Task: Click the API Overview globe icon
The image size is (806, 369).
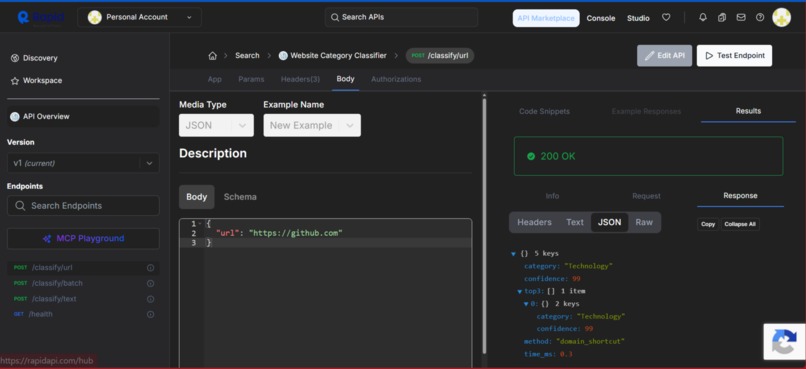Action: point(15,117)
